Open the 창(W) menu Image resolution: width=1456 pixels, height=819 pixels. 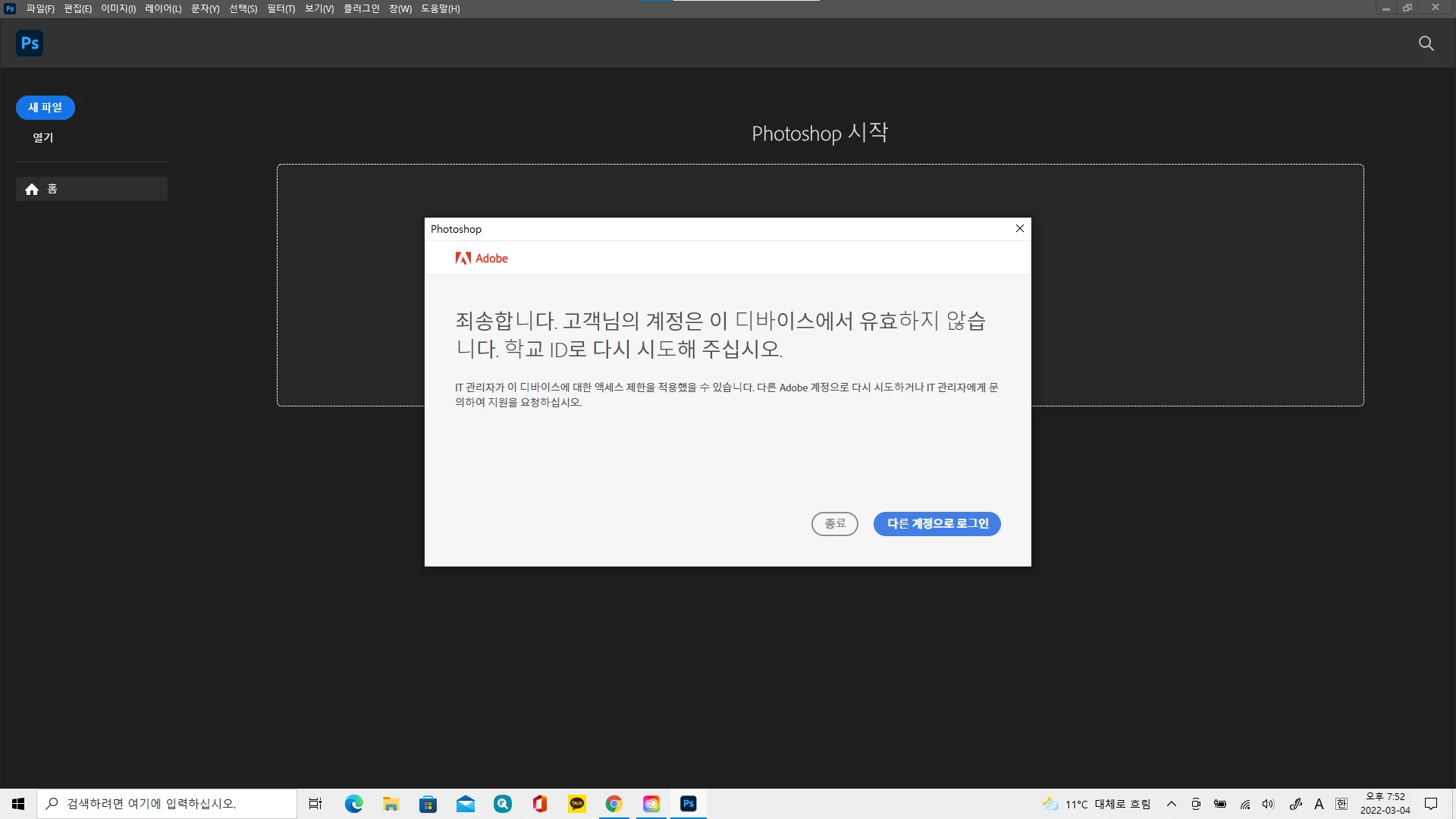click(x=400, y=8)
